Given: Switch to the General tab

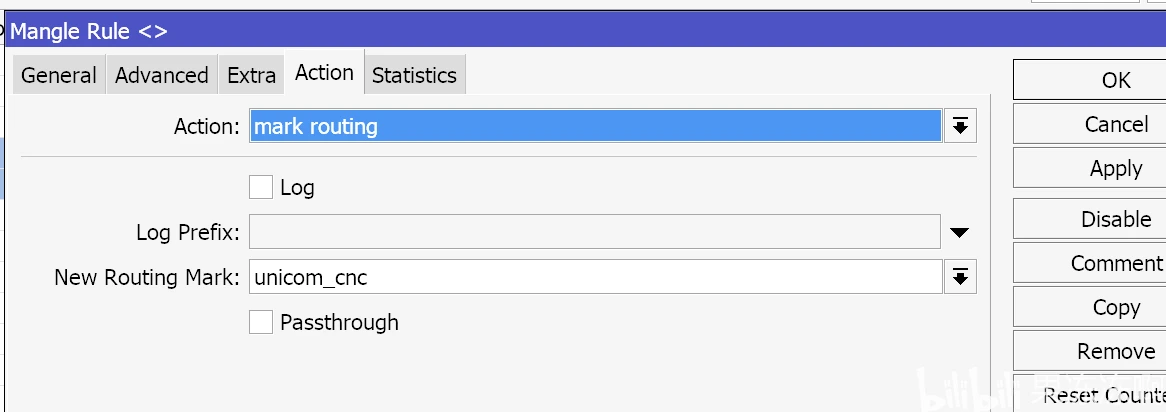Looking at the screenshot, I should tap(59, 76).
